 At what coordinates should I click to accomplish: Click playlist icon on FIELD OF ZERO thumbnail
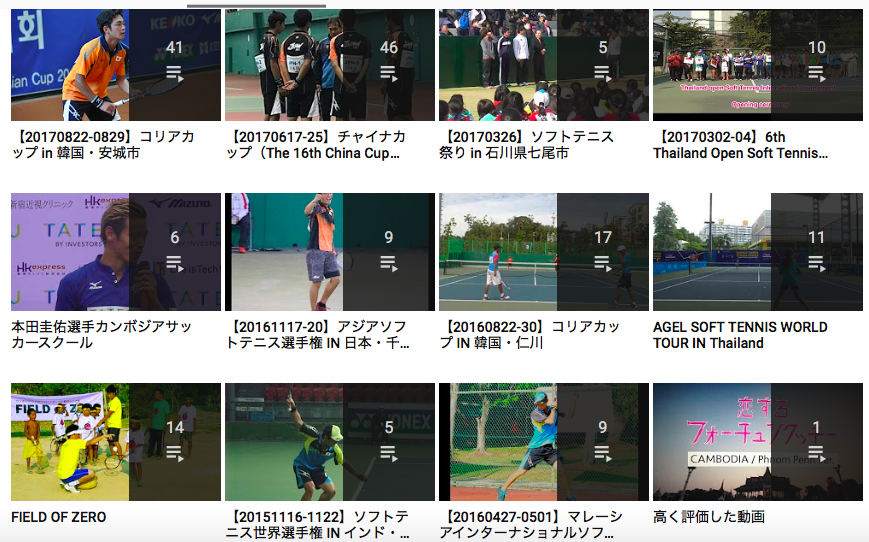pyautogui.click(x=175, y=453)
